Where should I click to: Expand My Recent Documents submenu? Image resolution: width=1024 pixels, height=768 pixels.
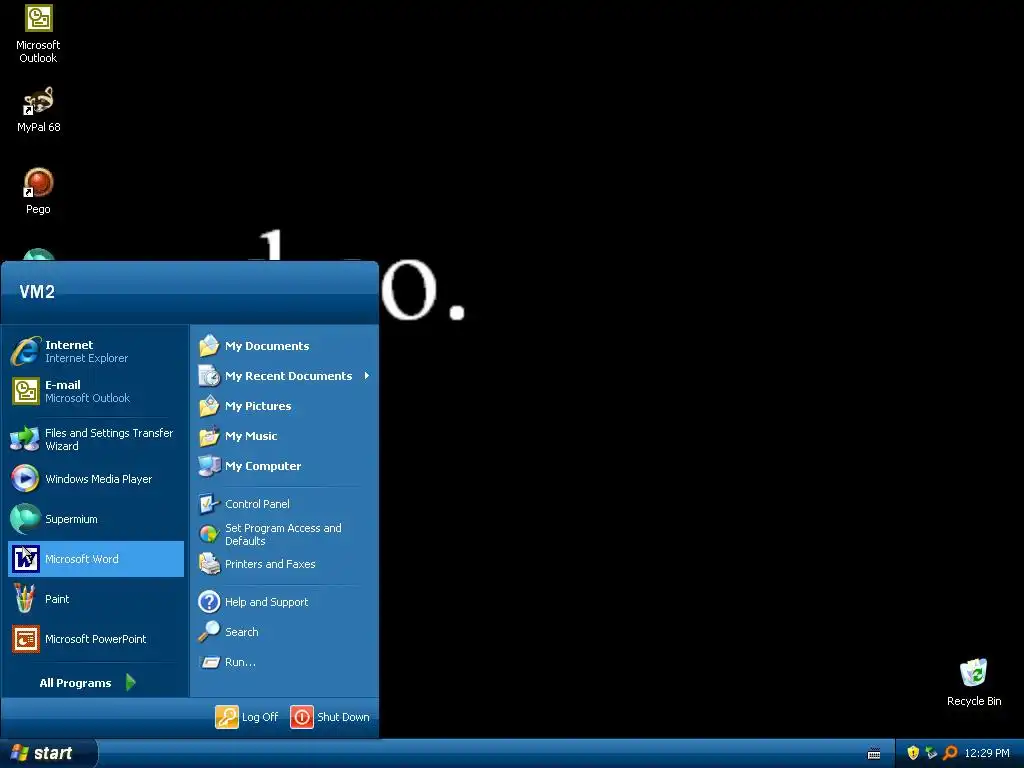pos(284,376)
